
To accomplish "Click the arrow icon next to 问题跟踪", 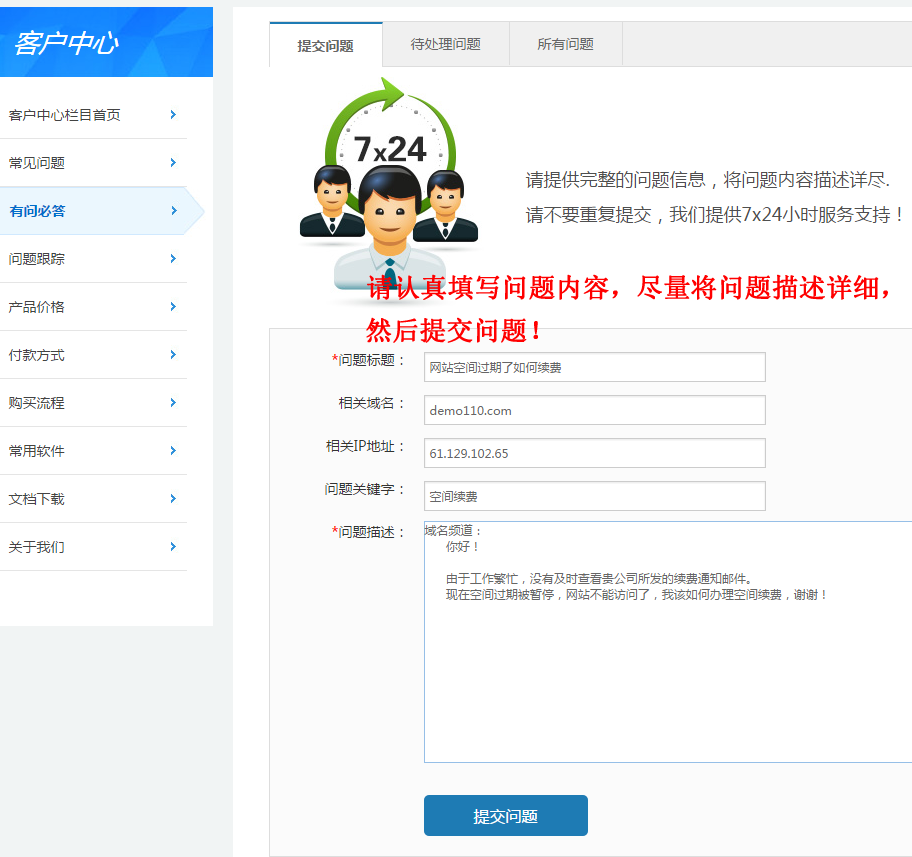I will (173, 259).
